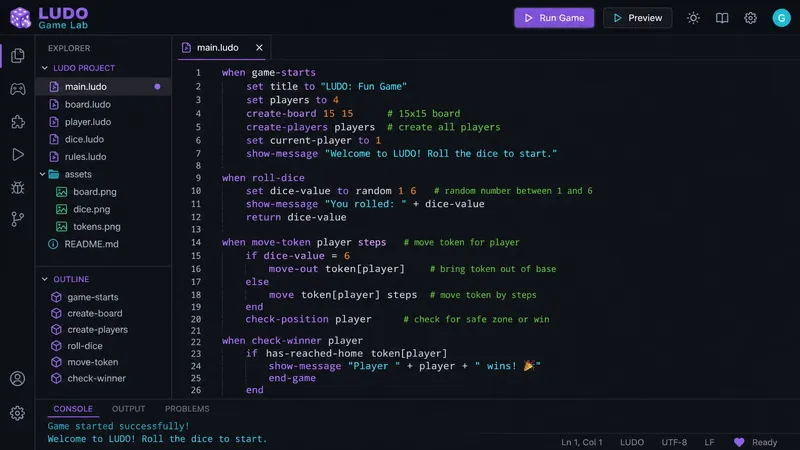Click line number 14 in gutter
This screenshot has height=450, width=800.
pyautogui.click(x=196, y=242)
